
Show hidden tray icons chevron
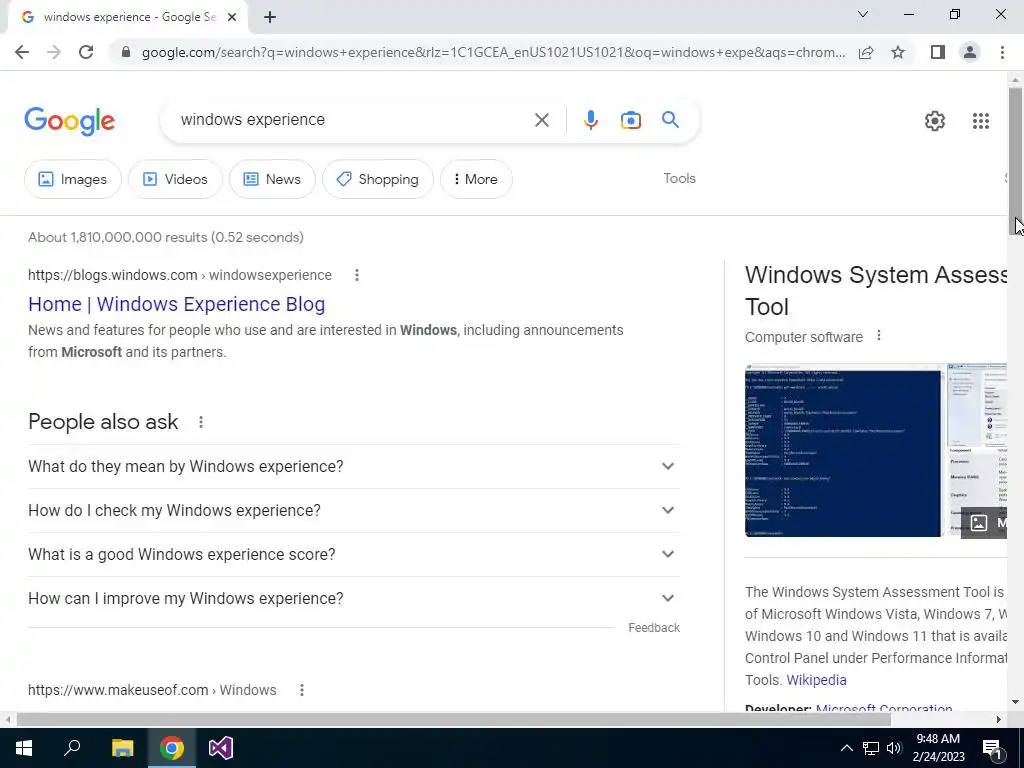coord(846,748)
